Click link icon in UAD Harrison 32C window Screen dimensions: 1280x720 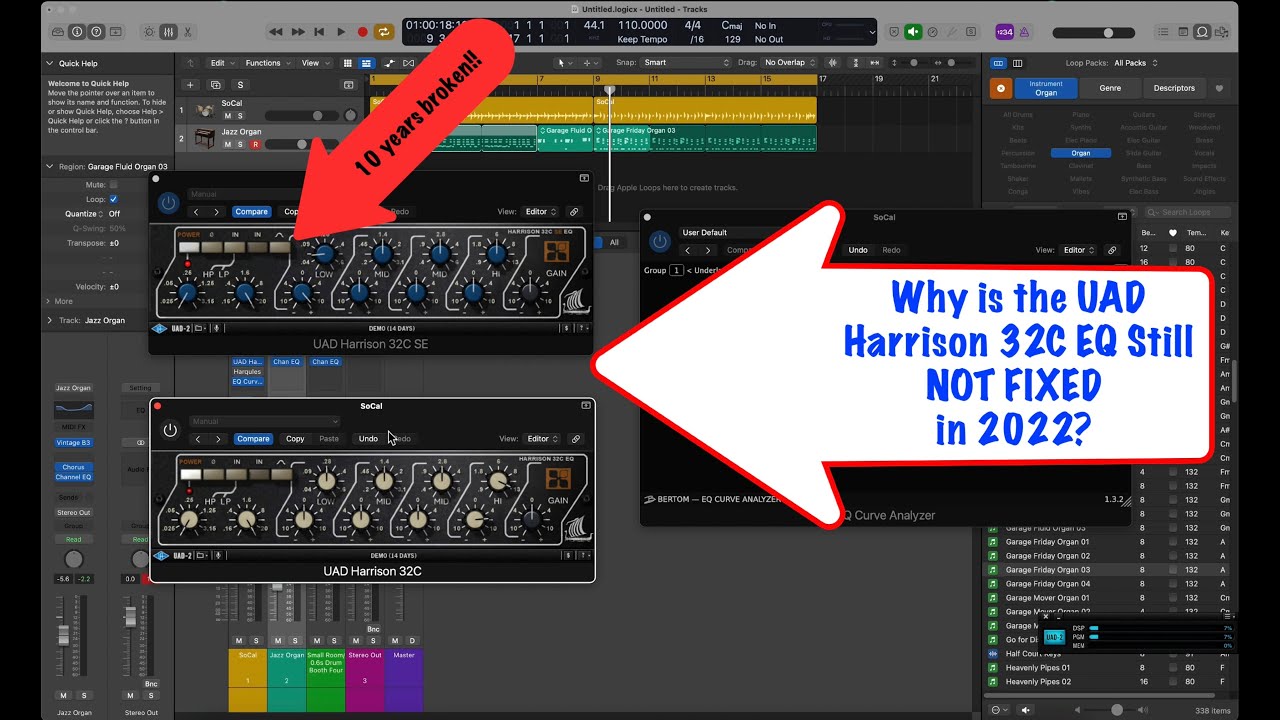tap(576, 439)
